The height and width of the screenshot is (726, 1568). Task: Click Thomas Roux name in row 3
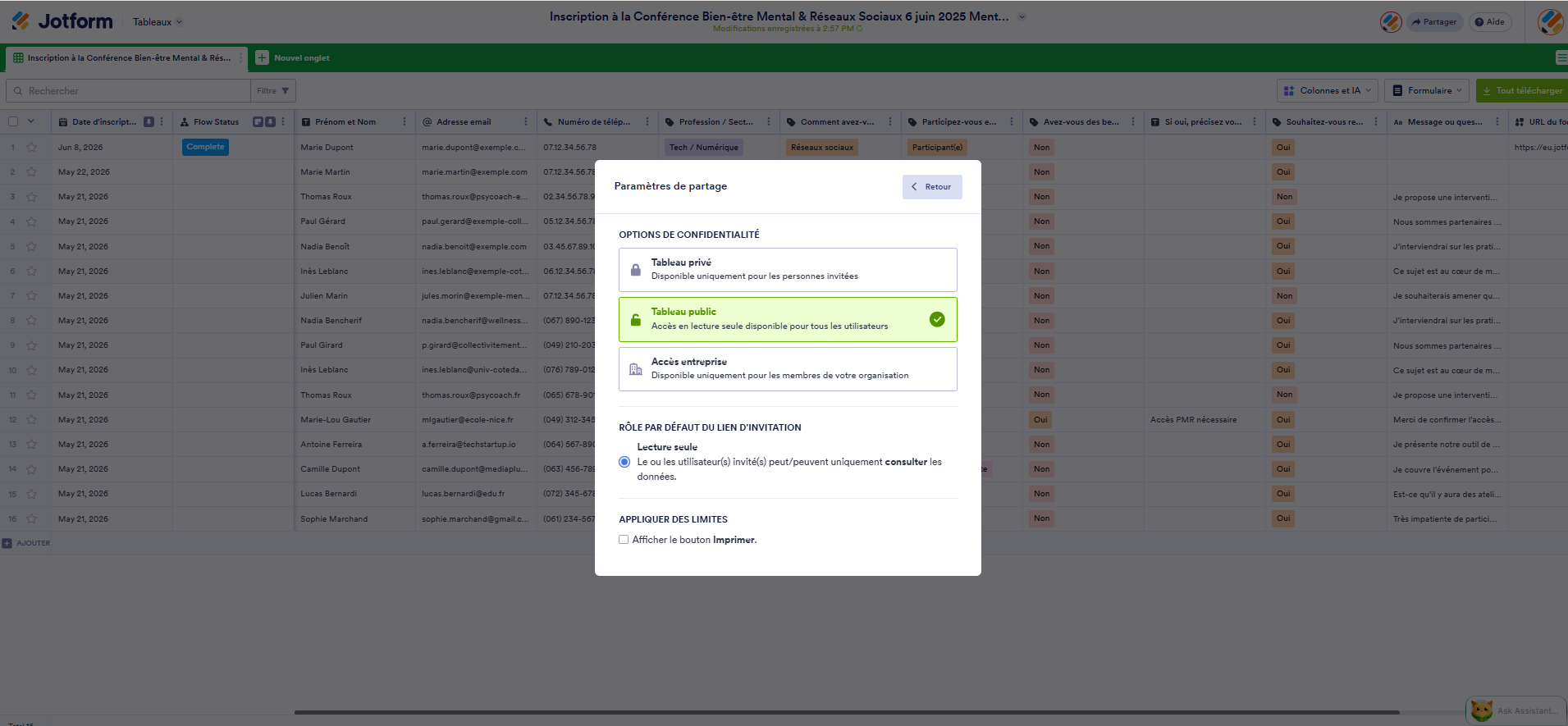(x=326, y=197)
